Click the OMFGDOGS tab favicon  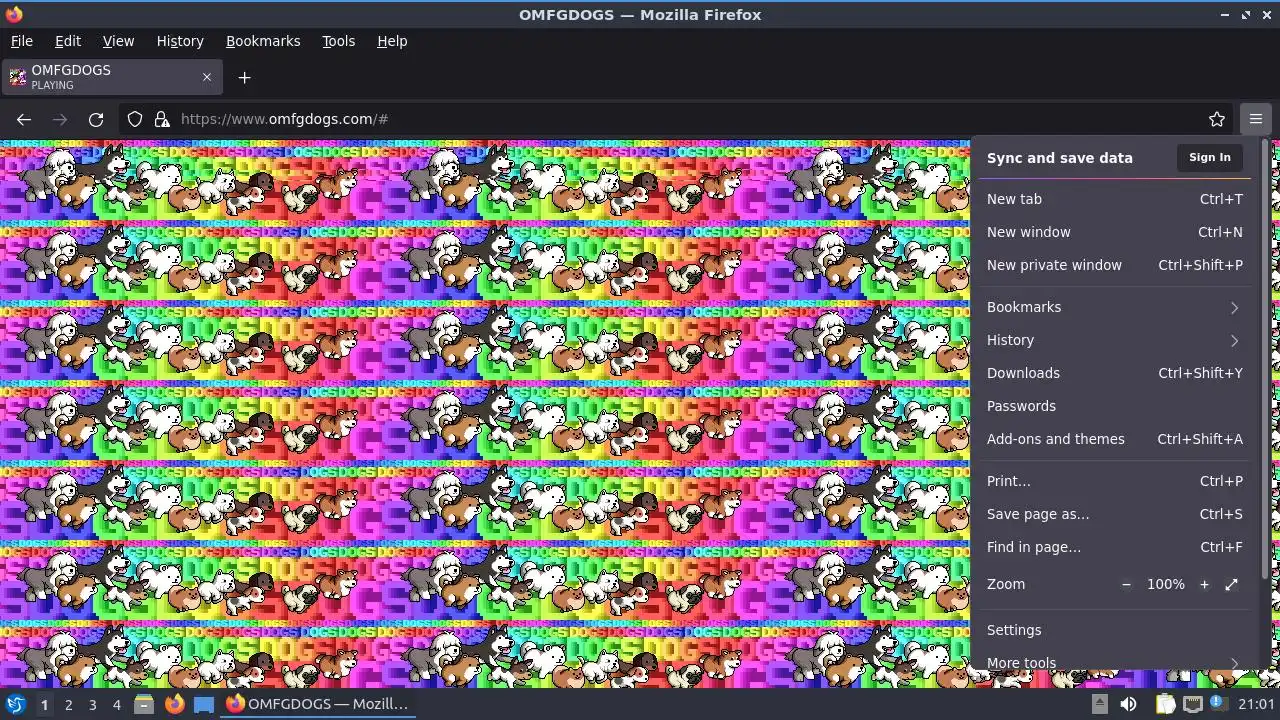(x=17, y=77)
